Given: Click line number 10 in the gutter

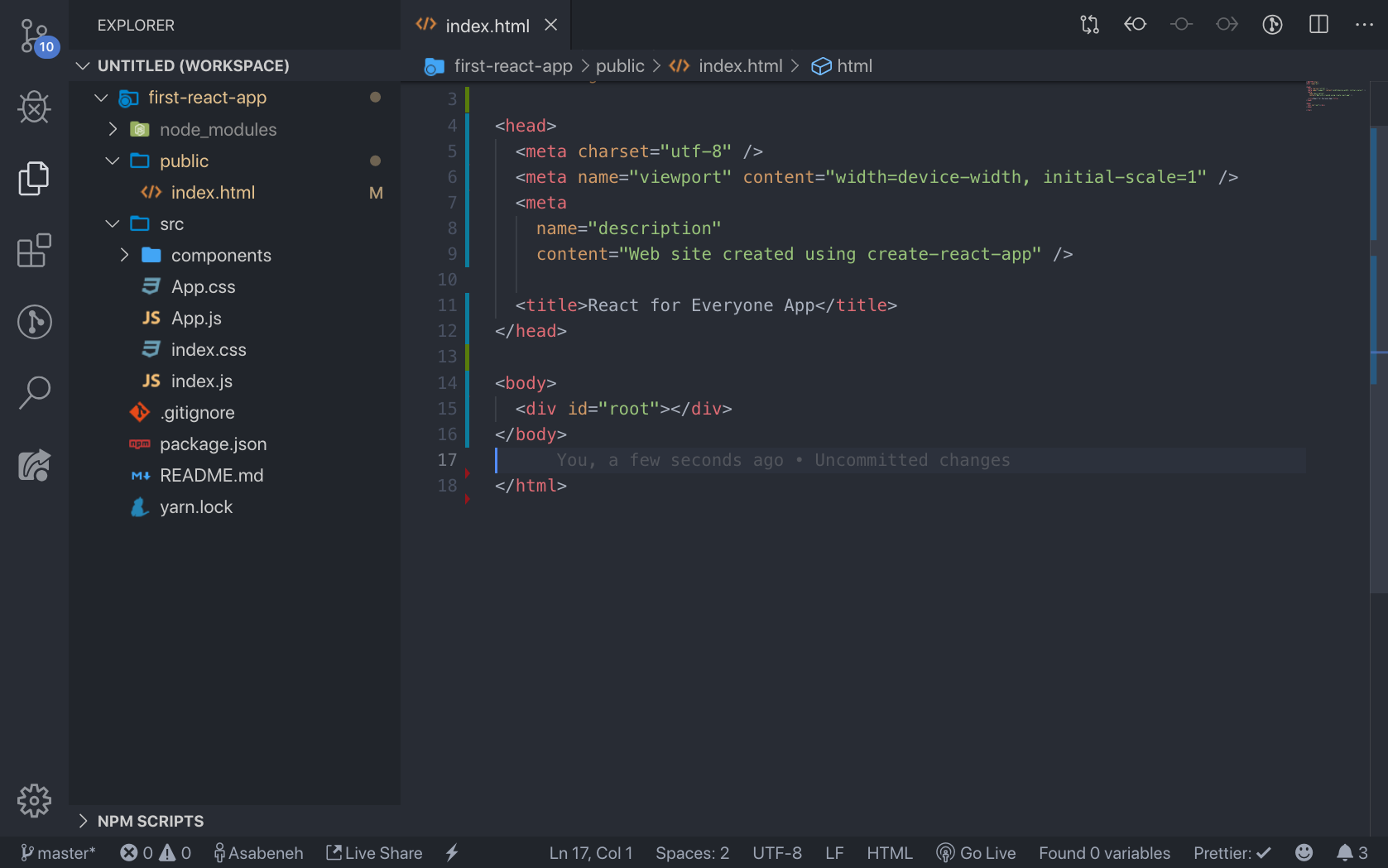Looking at the screenshot, I should [x=447, y=280].
